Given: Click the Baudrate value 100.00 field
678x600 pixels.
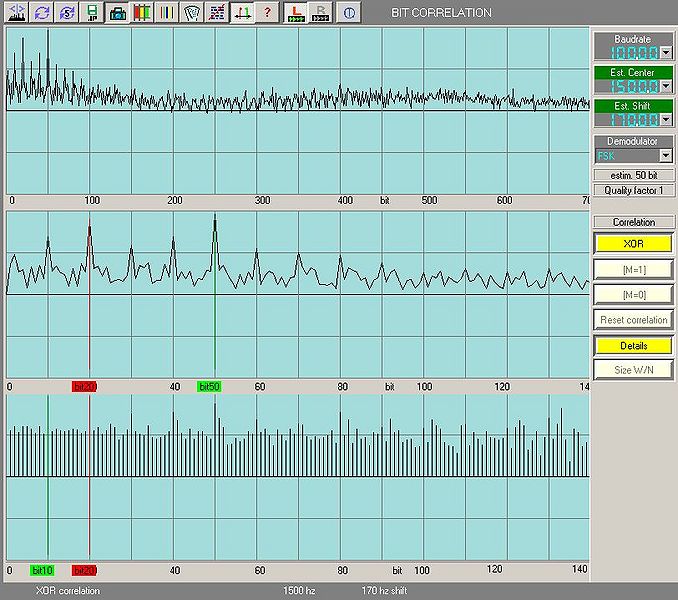Looking at the screenshot, I should coord(628,53).
